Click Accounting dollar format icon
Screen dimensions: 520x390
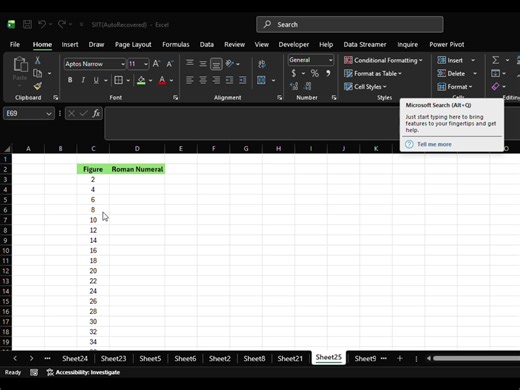pyautogui.click(x=294, y=73)
